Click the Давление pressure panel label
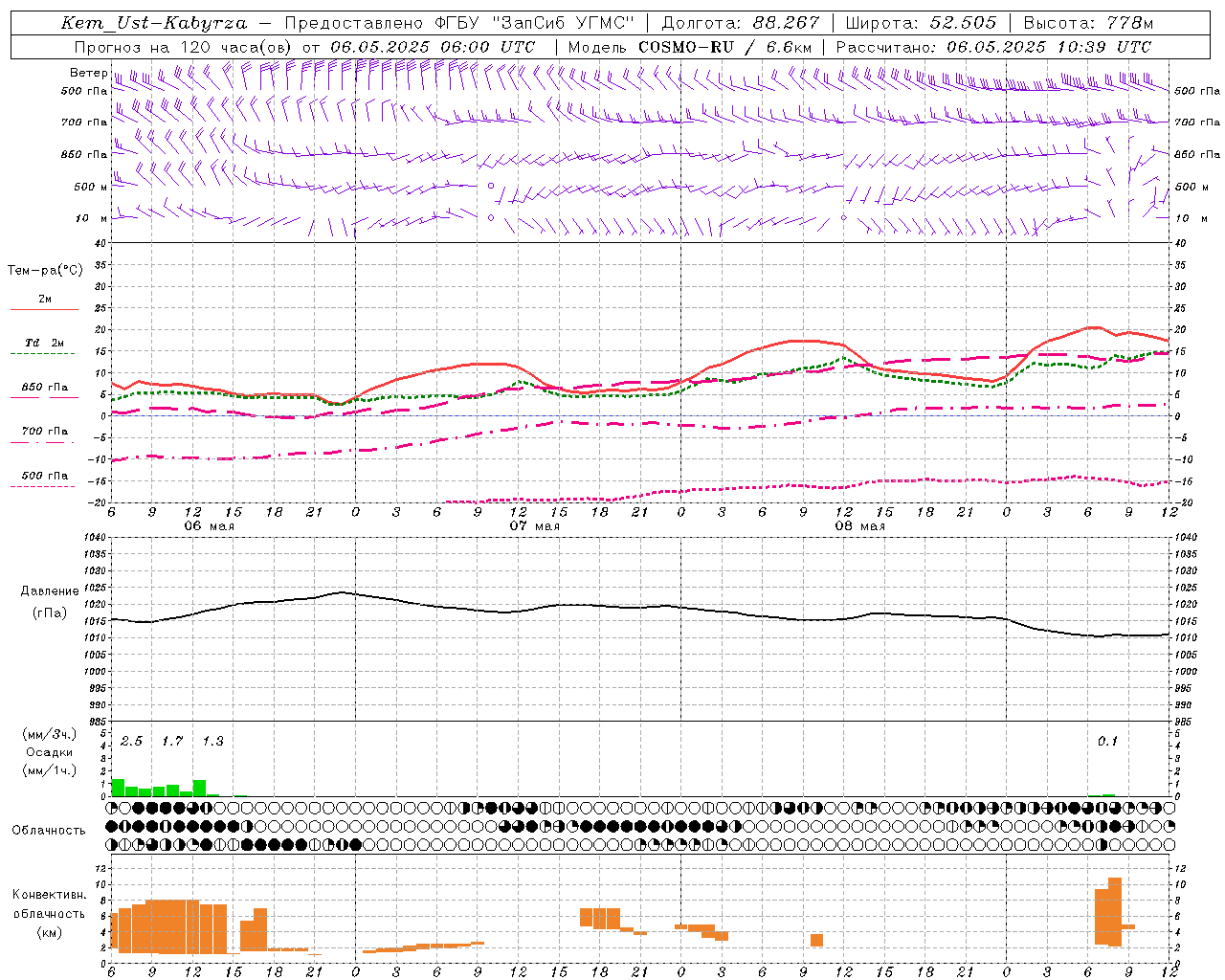 pyautogui.click(x=50, y=591)
